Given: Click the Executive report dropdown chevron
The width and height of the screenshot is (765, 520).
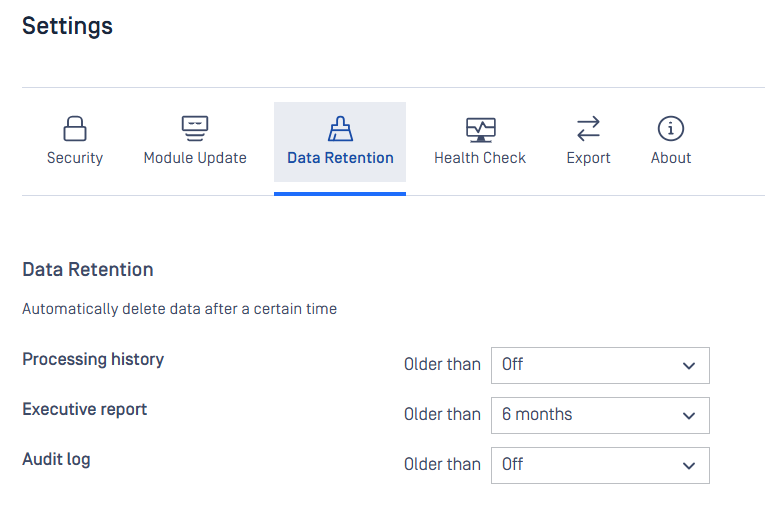Looking at the screenshot, I should (x=689, y=416).
